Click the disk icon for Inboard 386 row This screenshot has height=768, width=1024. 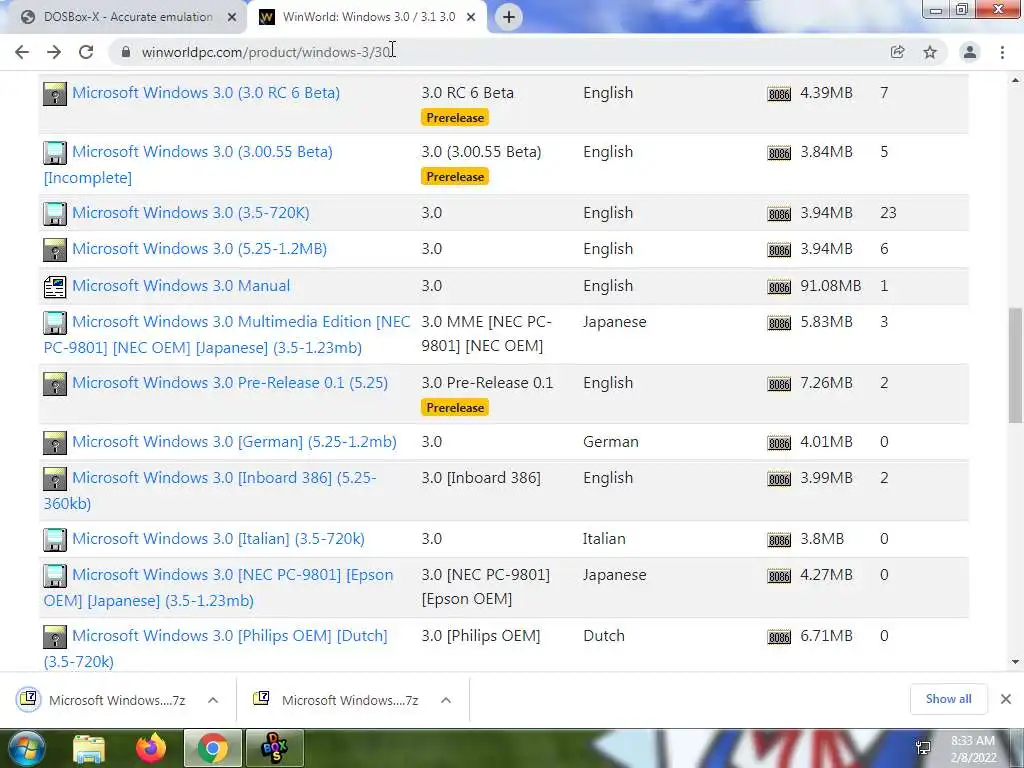click(x=55, y=479)
